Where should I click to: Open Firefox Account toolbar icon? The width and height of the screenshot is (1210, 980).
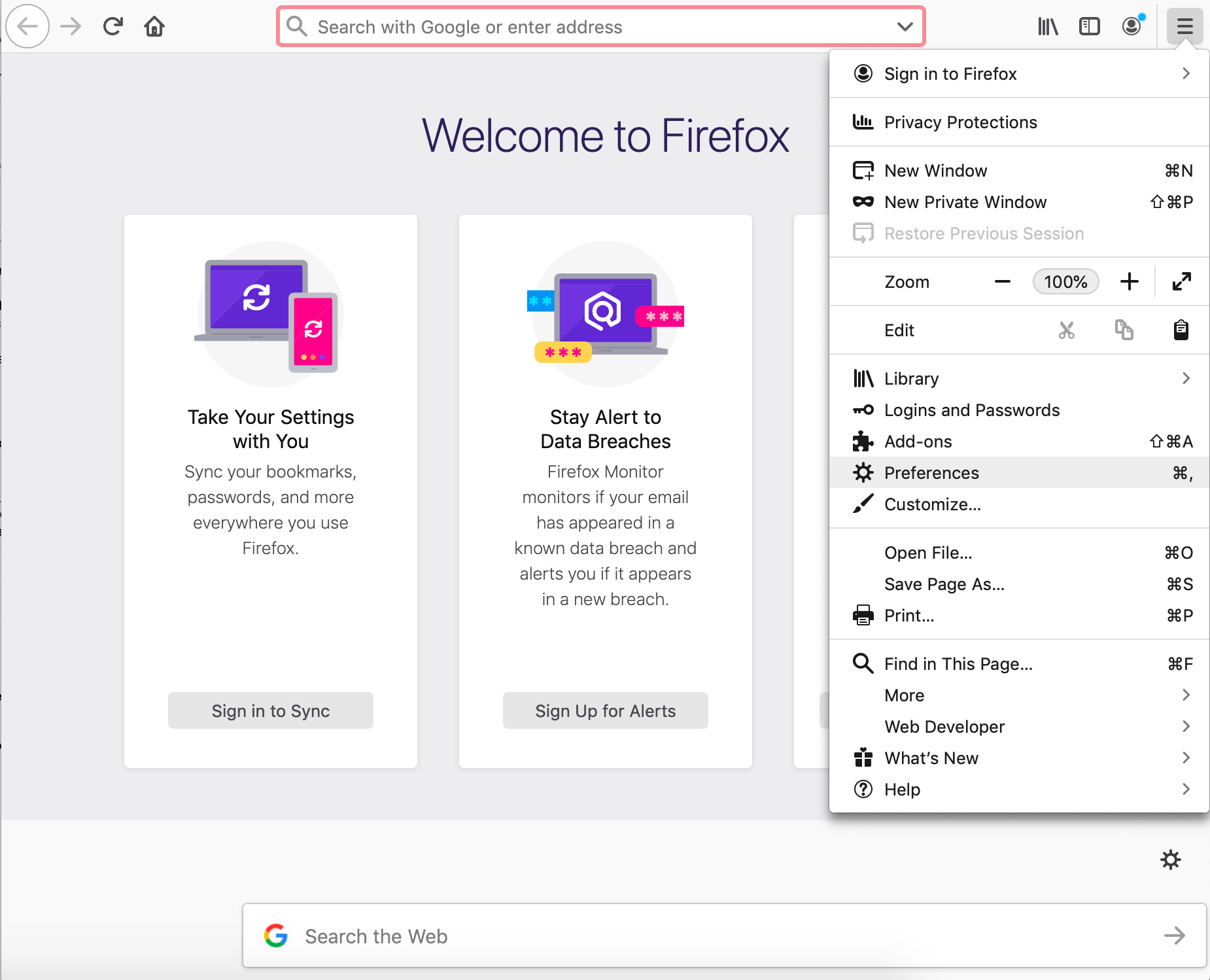[1132, 26]
